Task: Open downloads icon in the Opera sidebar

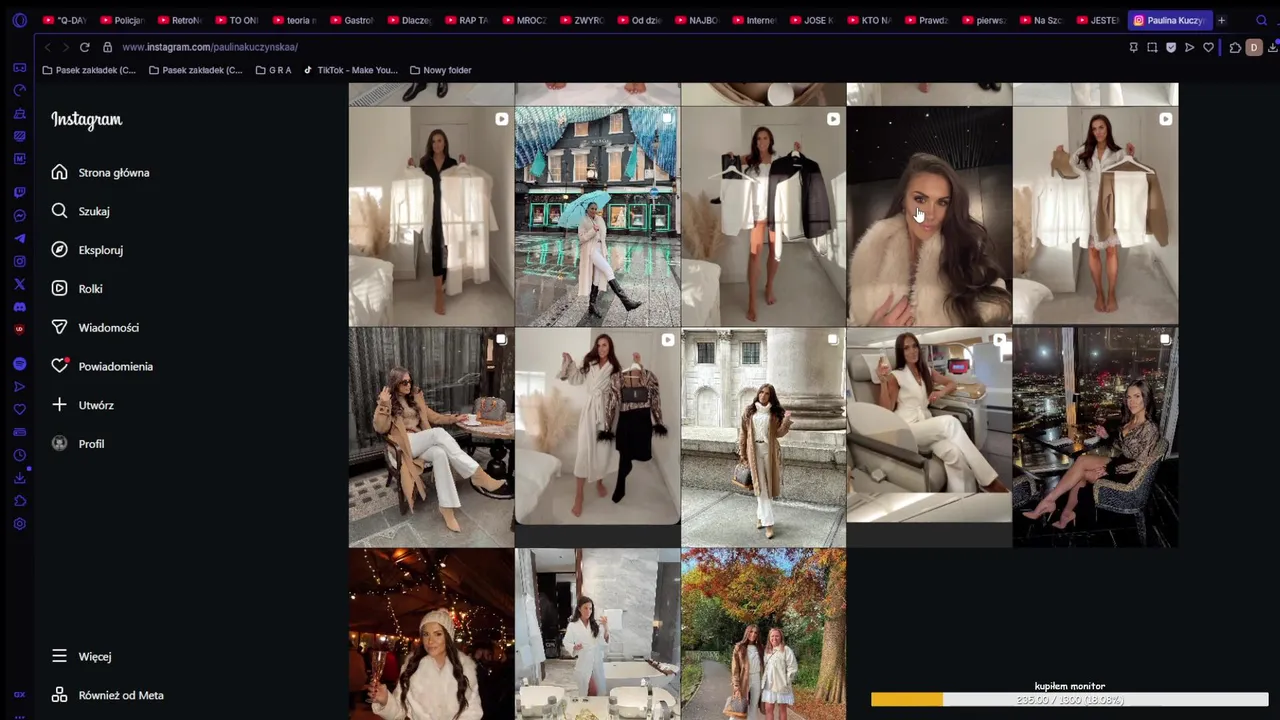Action: point(19,478)
